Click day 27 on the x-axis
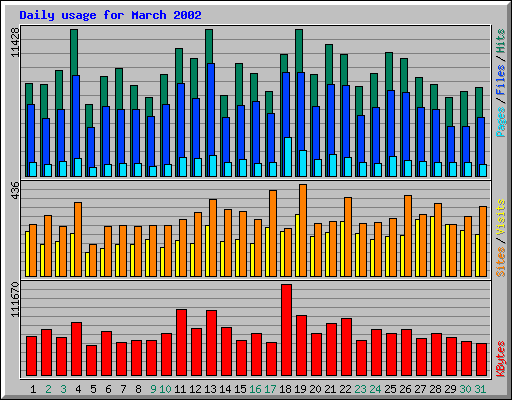 (x=420, y=389)
